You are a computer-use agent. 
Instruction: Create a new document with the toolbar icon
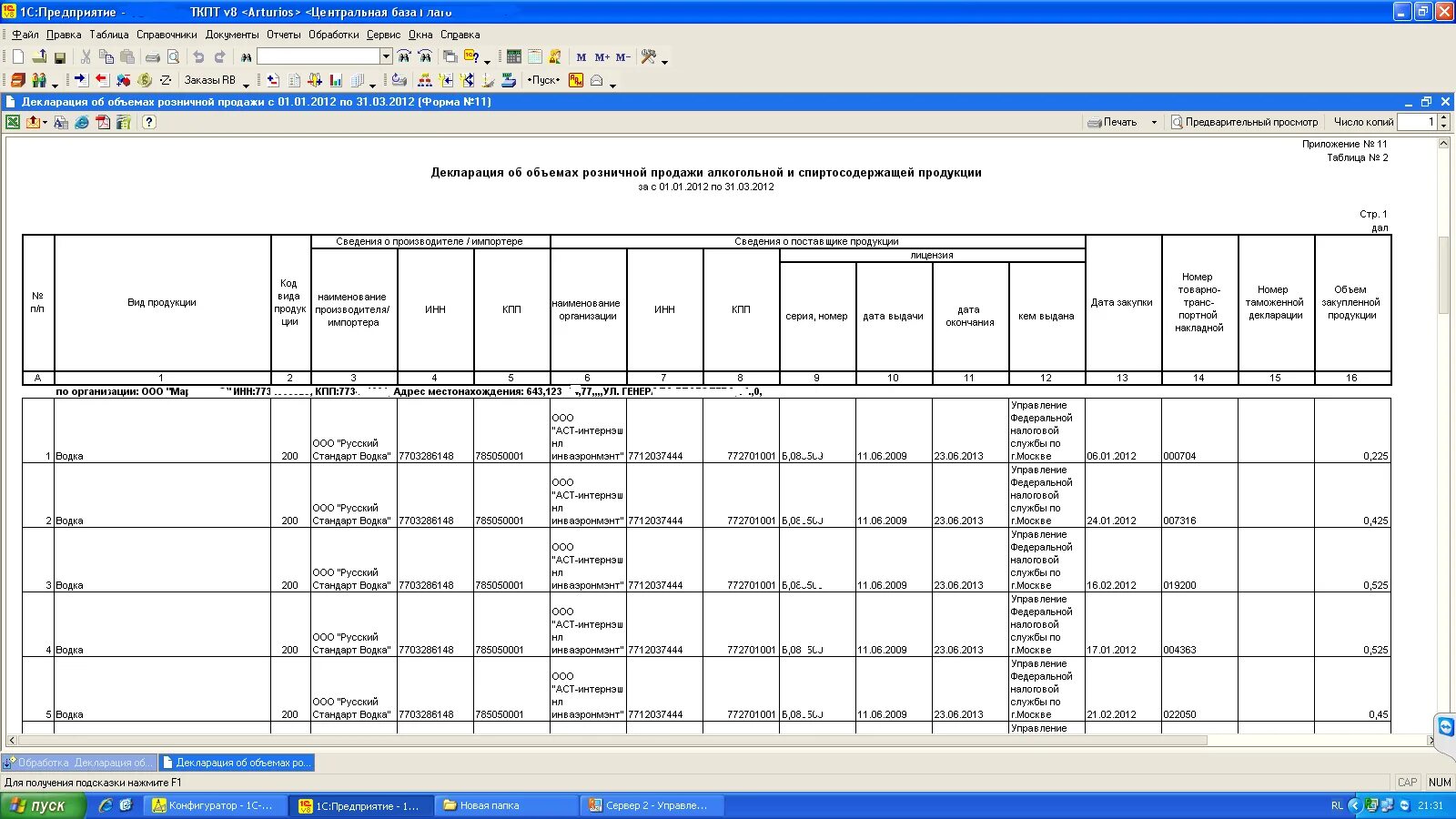click(17, 57)
